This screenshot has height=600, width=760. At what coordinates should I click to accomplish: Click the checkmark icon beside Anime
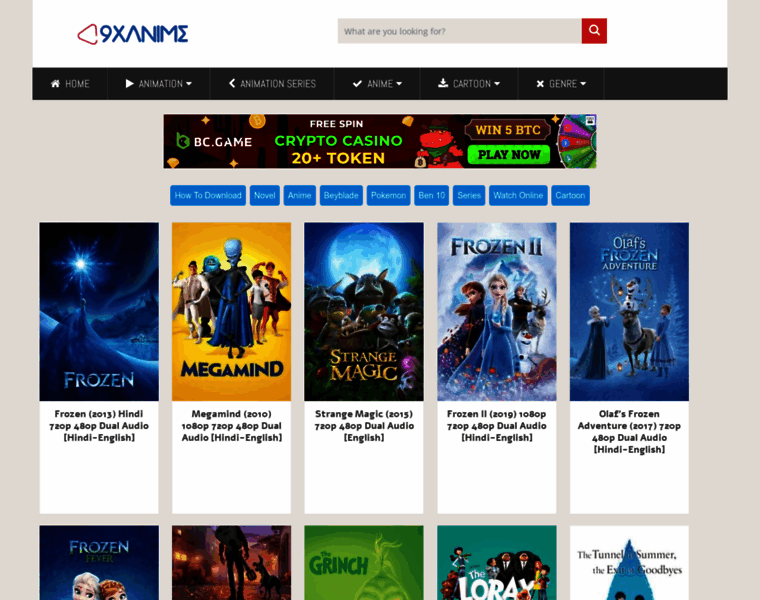pyautogui.click(x=357, y=84)
